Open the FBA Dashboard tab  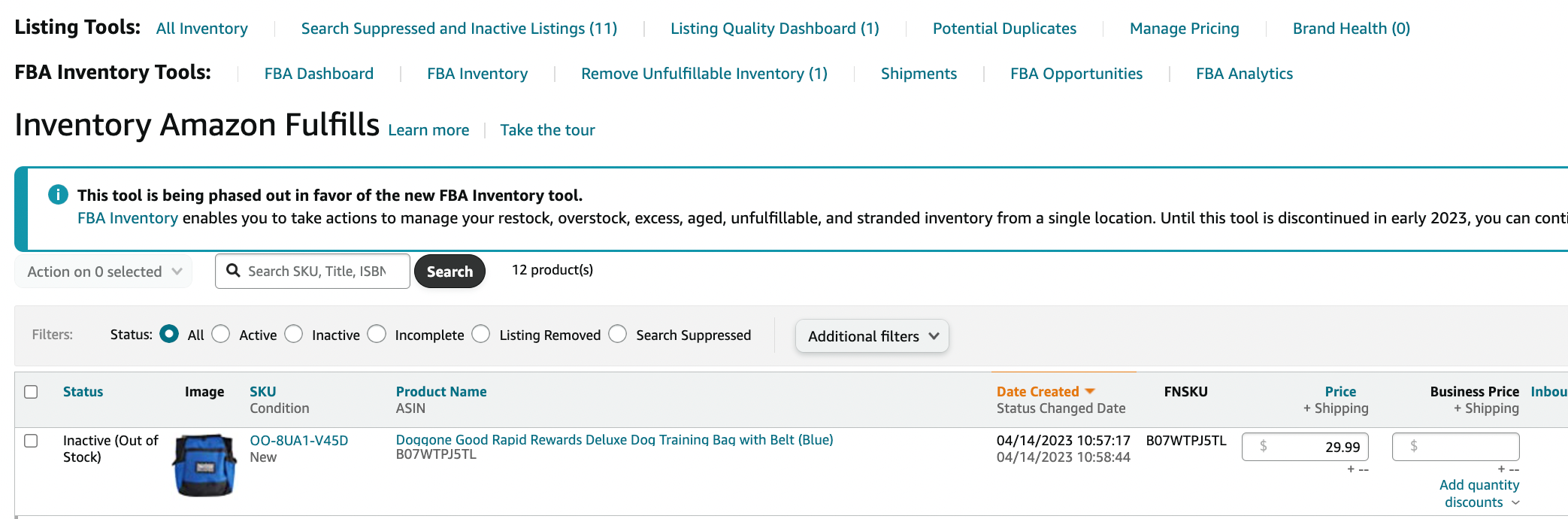pos(319,74)
